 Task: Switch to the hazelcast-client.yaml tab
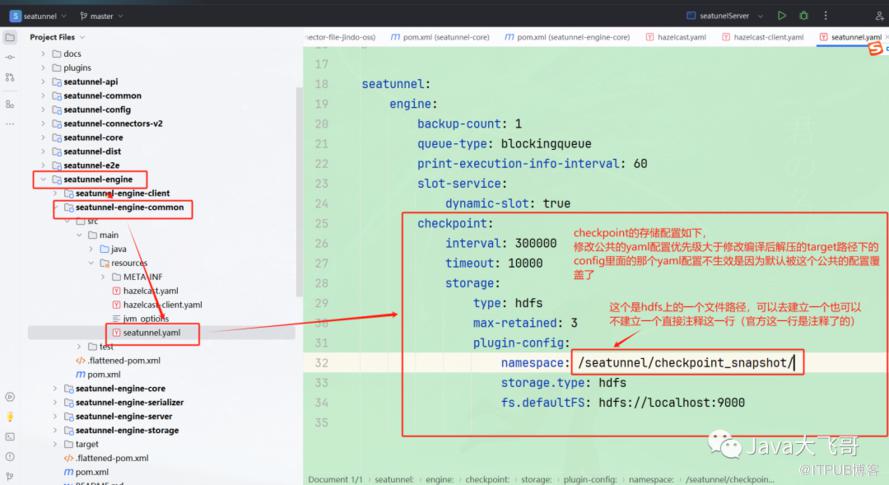click(x=768, y=37)
